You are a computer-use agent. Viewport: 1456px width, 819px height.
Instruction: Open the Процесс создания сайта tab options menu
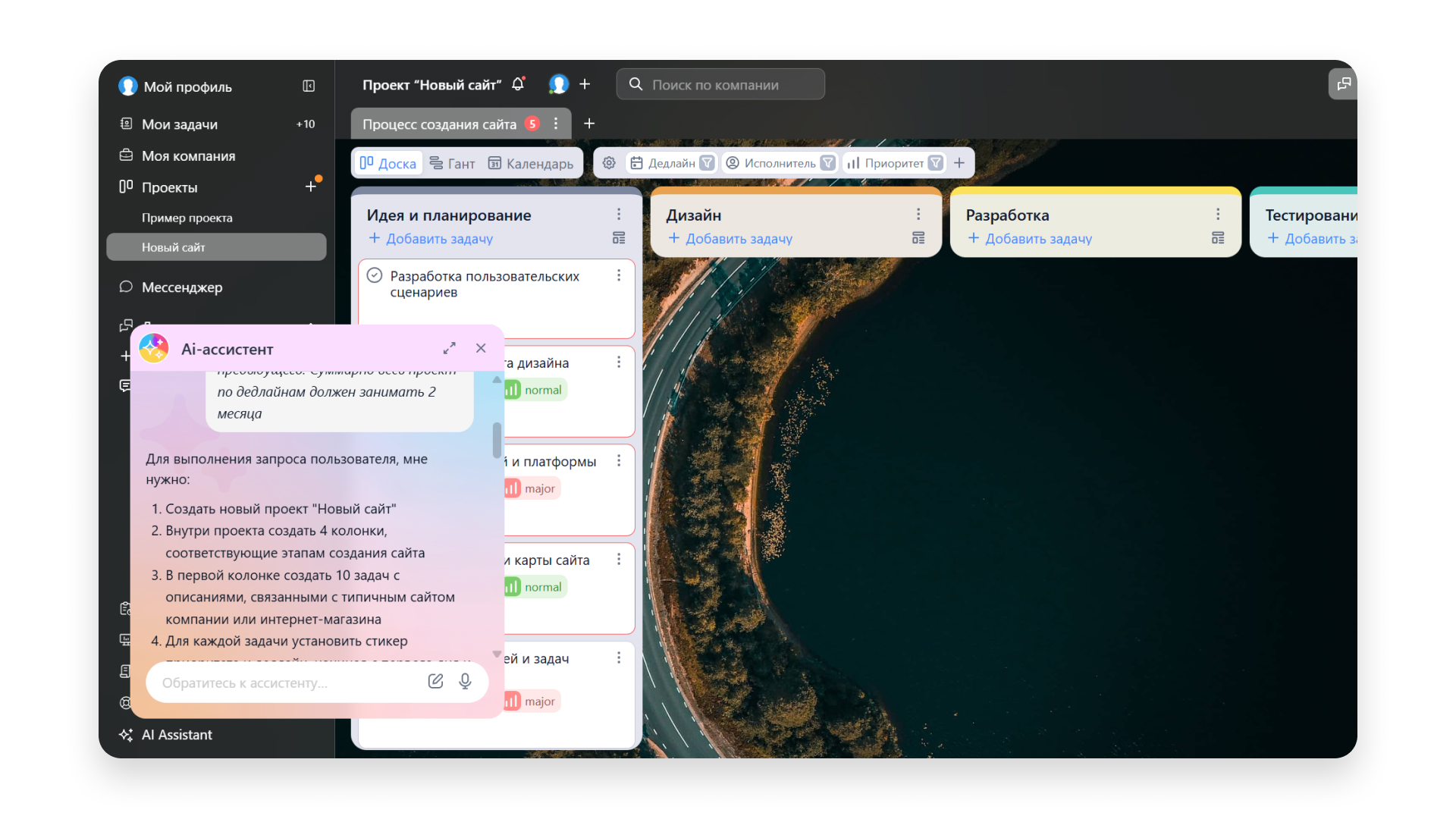(x=556, y=124)
